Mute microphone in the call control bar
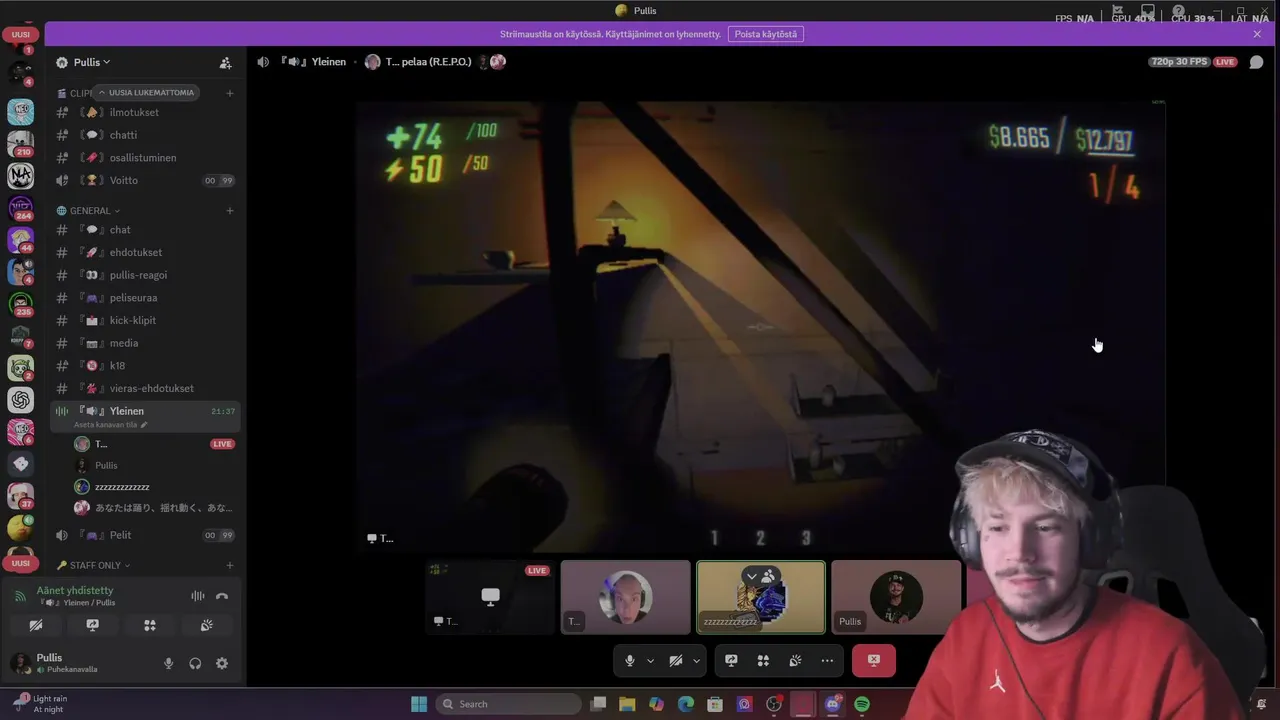Screen dimensions: 1280x720 tap(629, 661)
